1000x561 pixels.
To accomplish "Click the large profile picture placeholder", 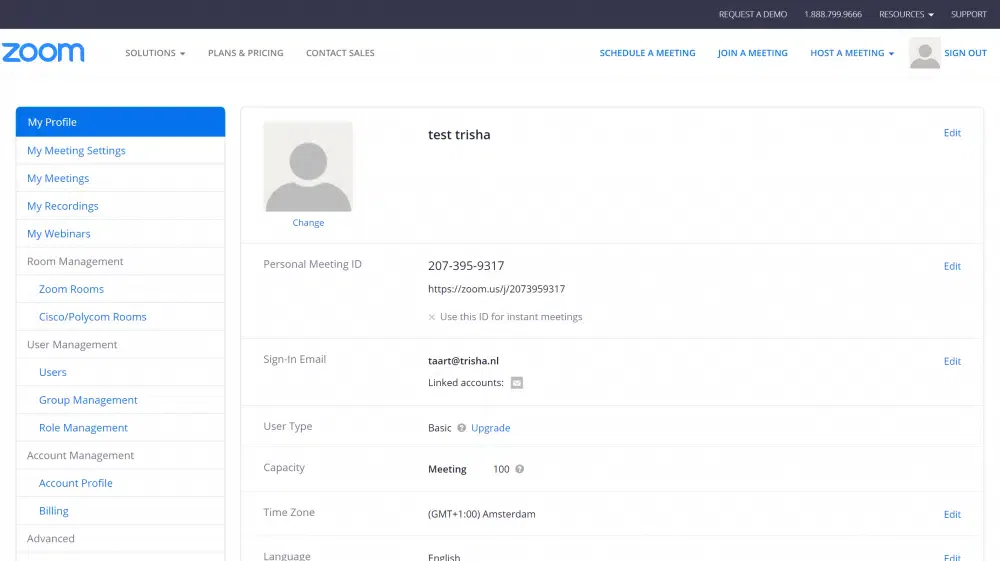I will (x=308, y=167).
